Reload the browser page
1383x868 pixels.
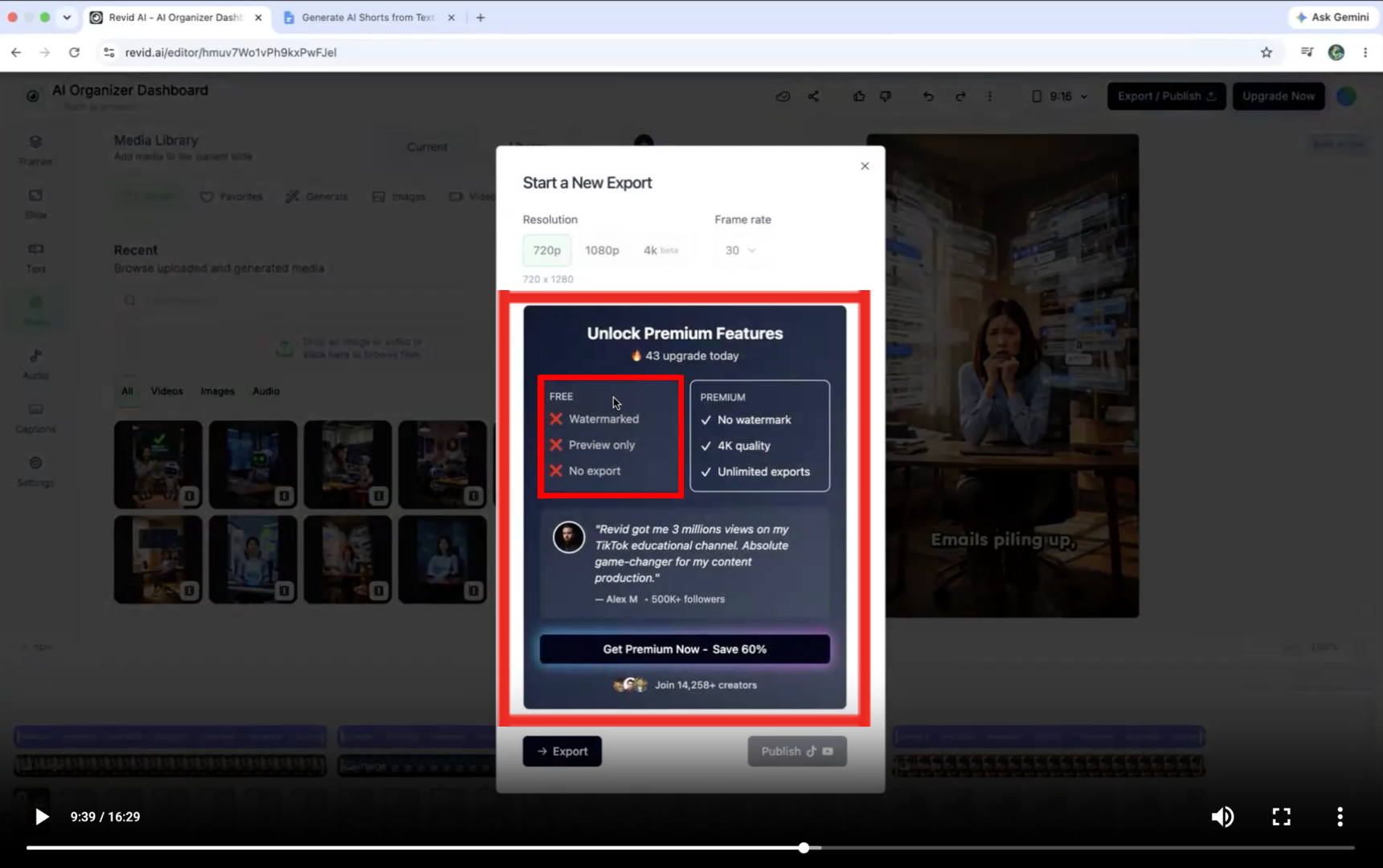click(74, 52)
